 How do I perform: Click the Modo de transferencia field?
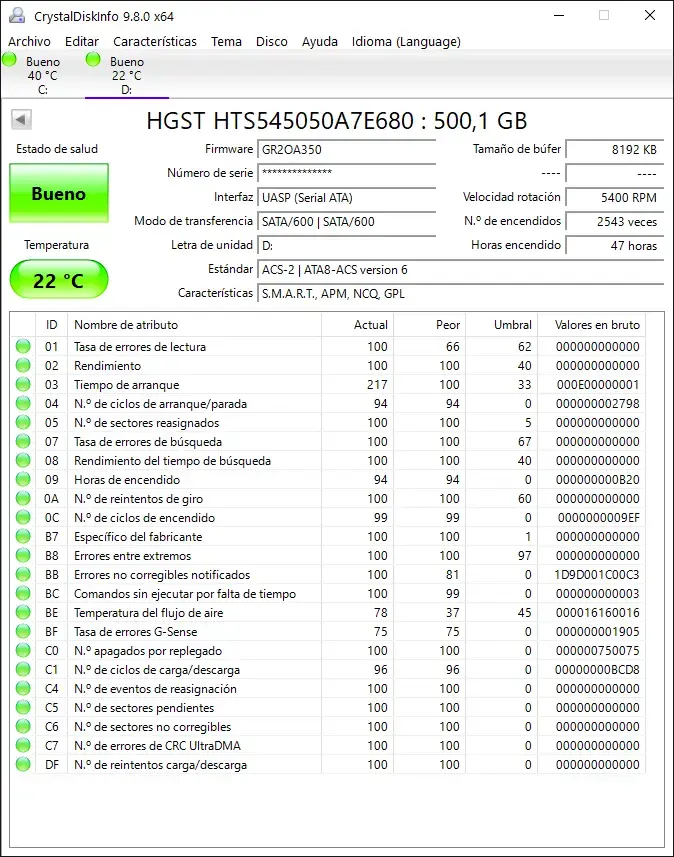coord(347,221)
